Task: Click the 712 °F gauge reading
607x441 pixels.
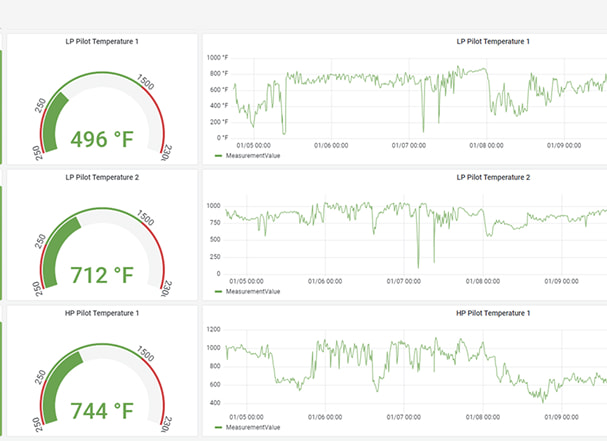Action: click(102, 275)
